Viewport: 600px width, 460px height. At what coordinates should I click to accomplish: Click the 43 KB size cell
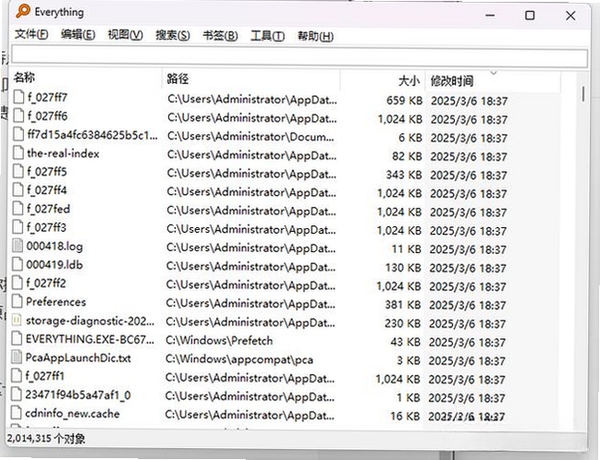coord(405,342)
